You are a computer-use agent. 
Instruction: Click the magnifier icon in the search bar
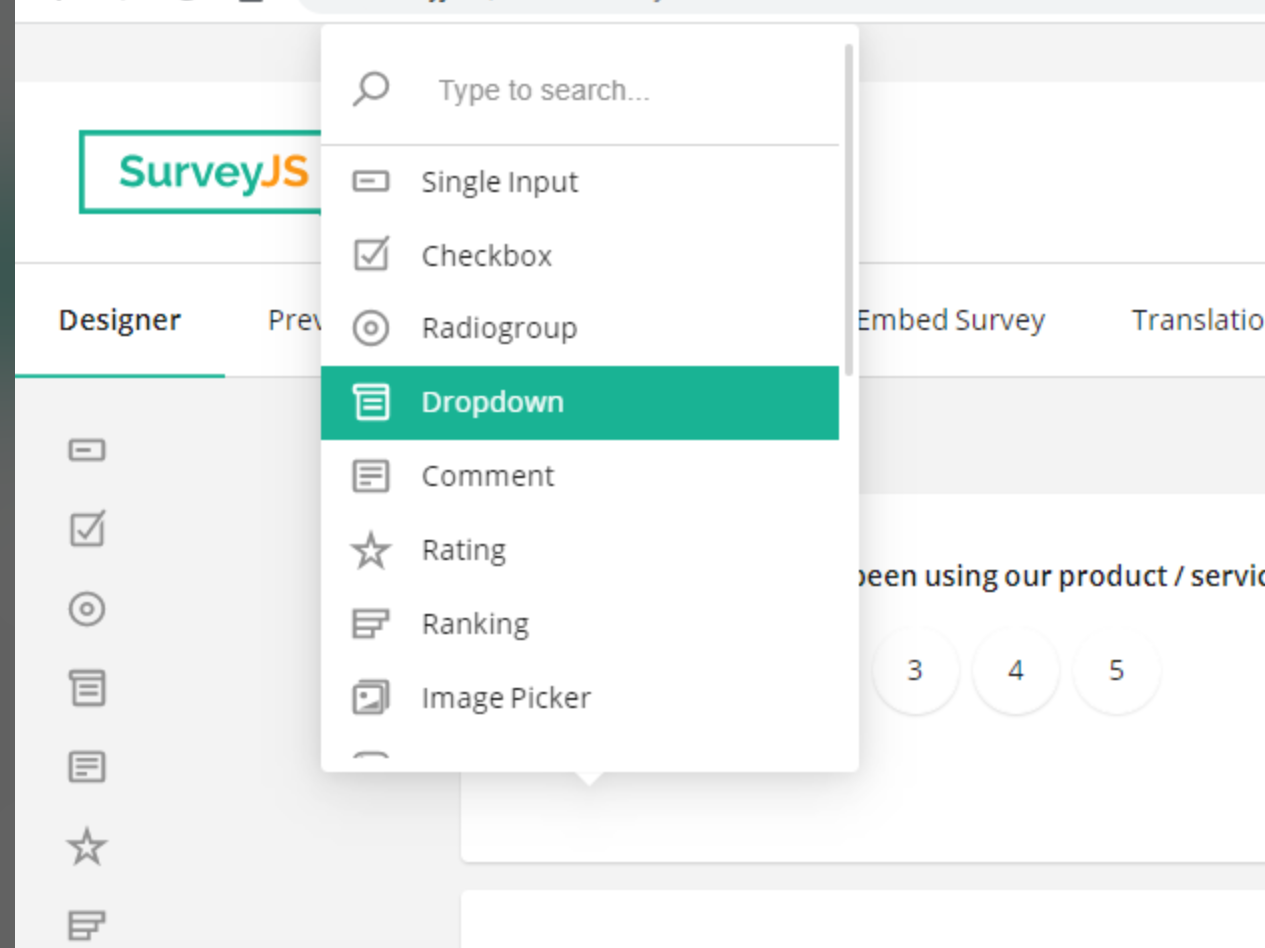[x=371, y=89]
